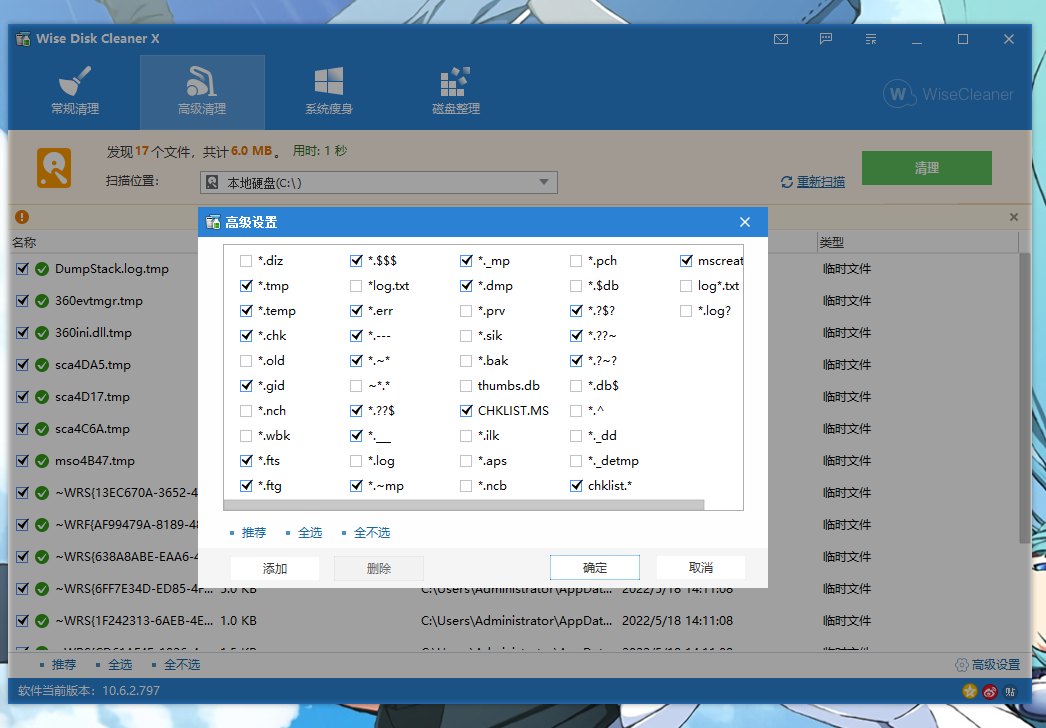This screenshot has width=1046, height=728.
Task: Toggle the *.bak checkbox
Action: pos(466,361)
